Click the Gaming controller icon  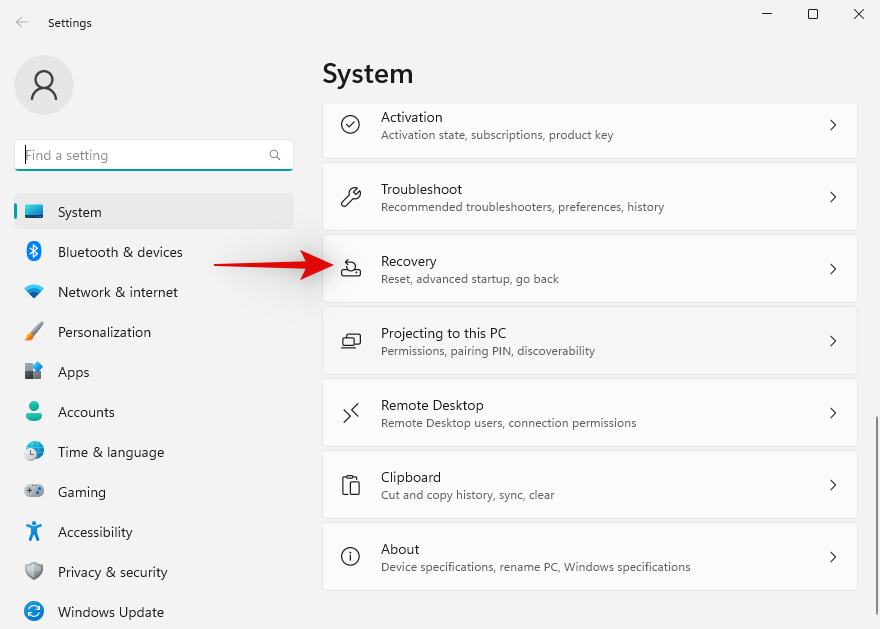pos(34,492)
